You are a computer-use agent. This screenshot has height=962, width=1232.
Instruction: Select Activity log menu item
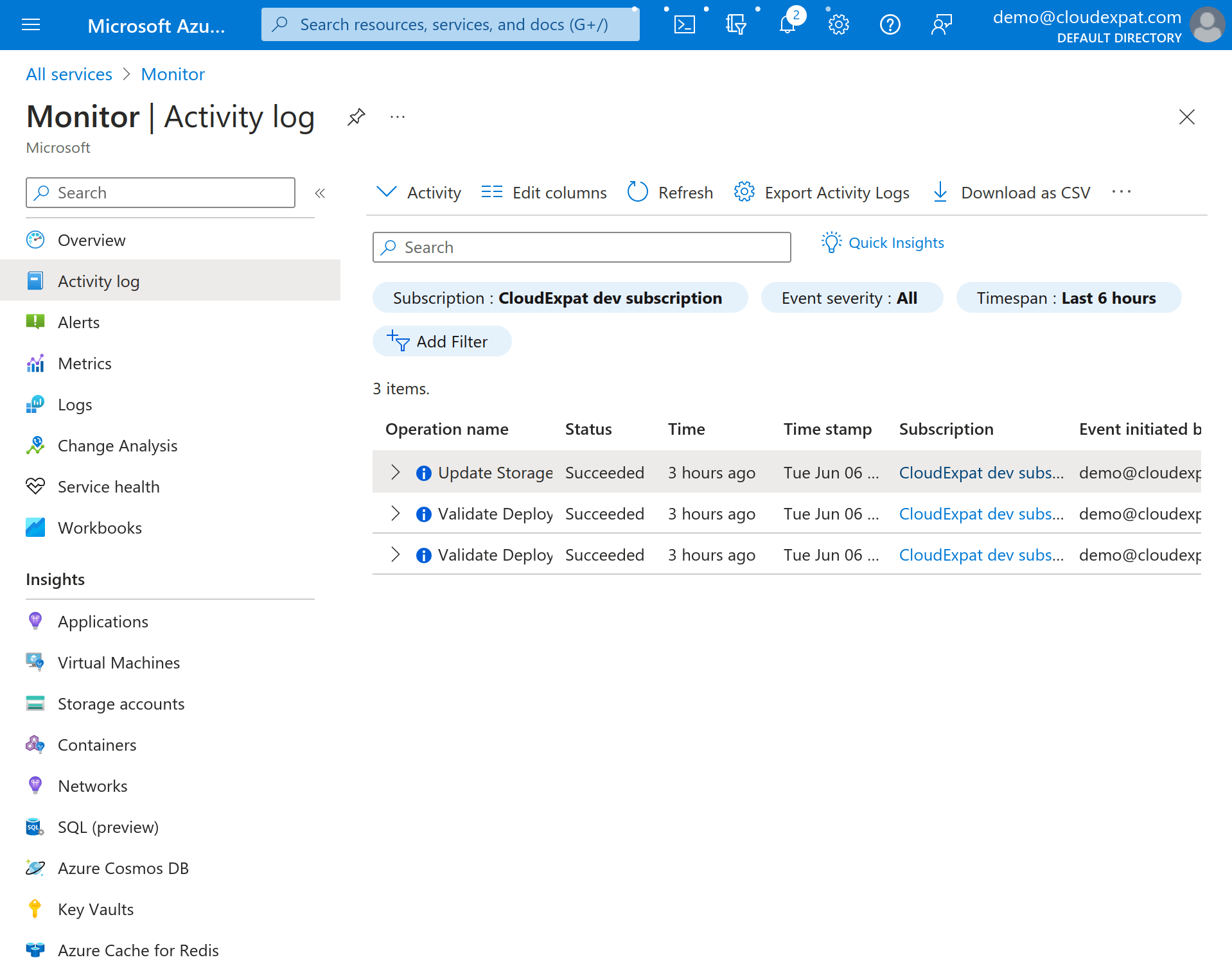[170, 281]
